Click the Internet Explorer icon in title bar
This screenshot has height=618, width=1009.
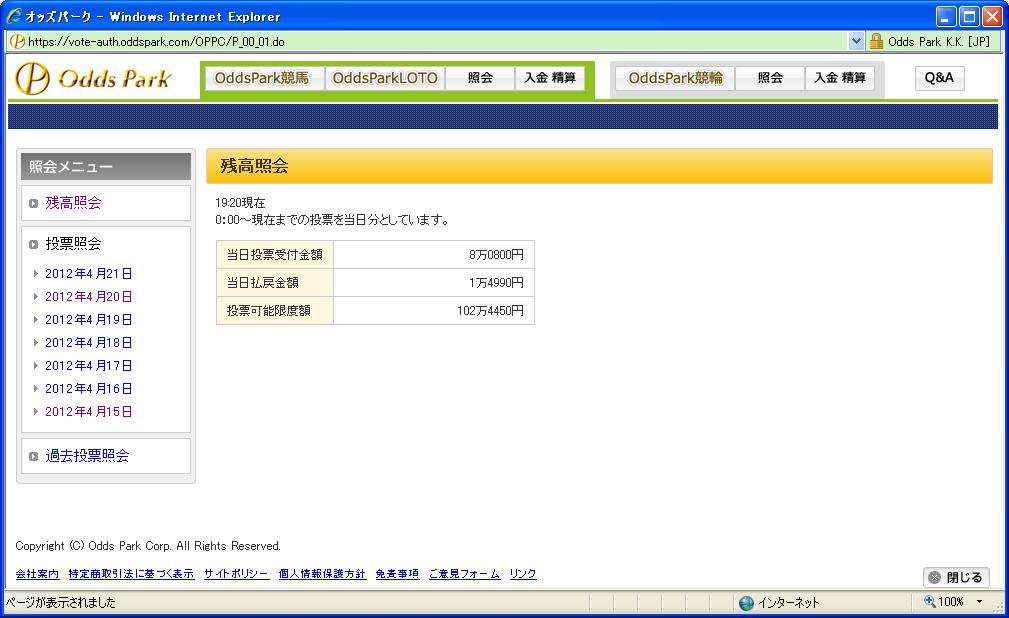[x=14, y=15]
